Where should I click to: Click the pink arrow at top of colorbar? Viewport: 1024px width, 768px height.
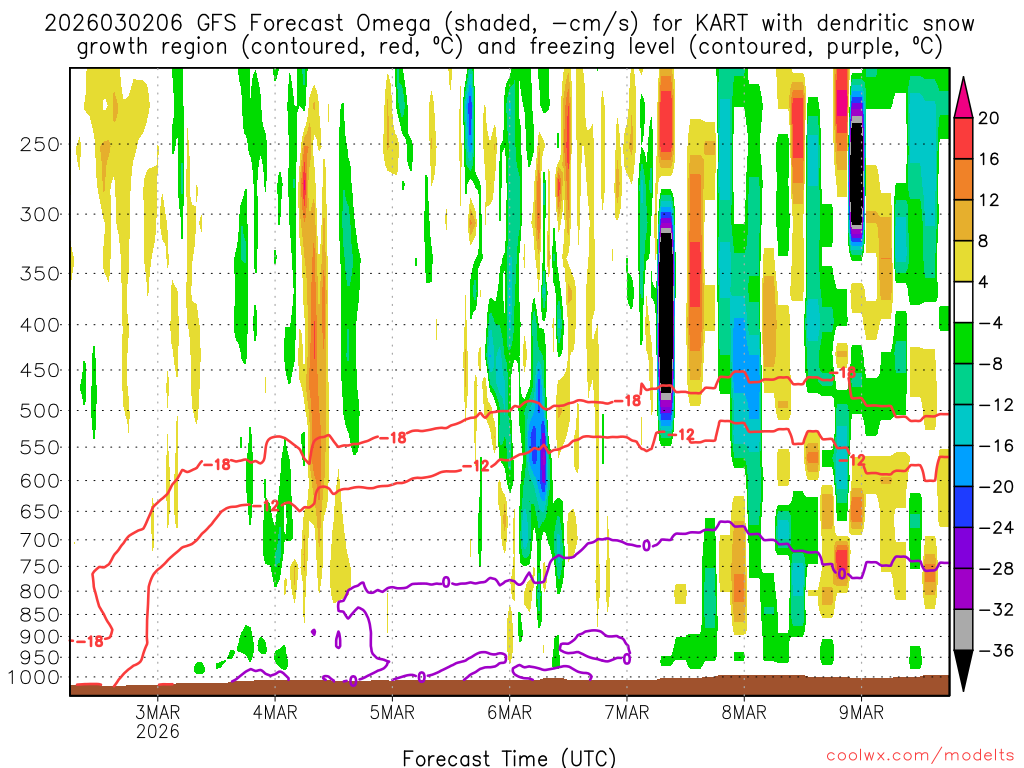[963, 98]
